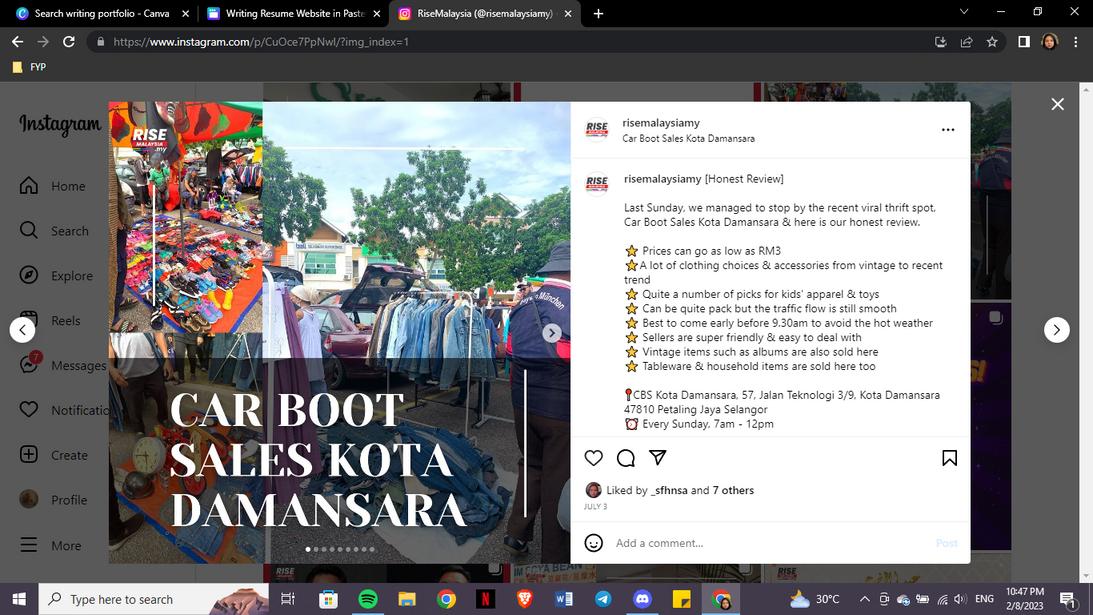Click the carousel's first pagination dot
1093x615 pixels.
pyautogui.click(x=308, y=549)
